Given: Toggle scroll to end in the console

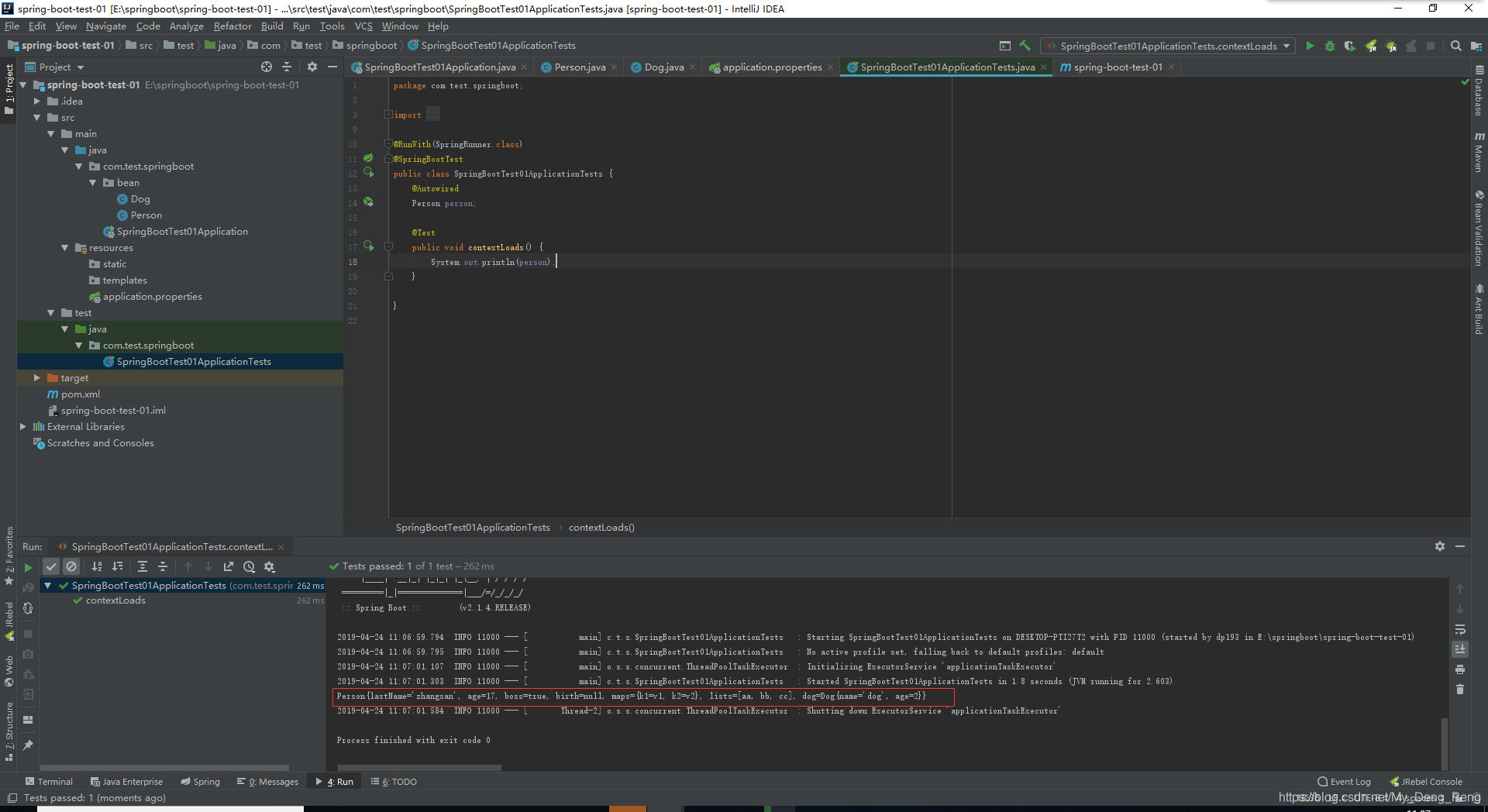Looking at the screenshot, I should (x=1460, y=649).
